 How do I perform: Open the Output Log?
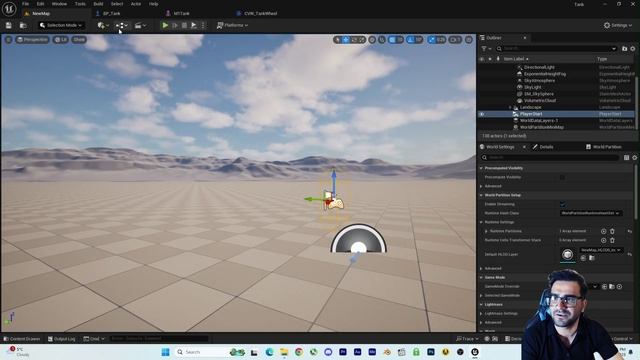(62, 339)
